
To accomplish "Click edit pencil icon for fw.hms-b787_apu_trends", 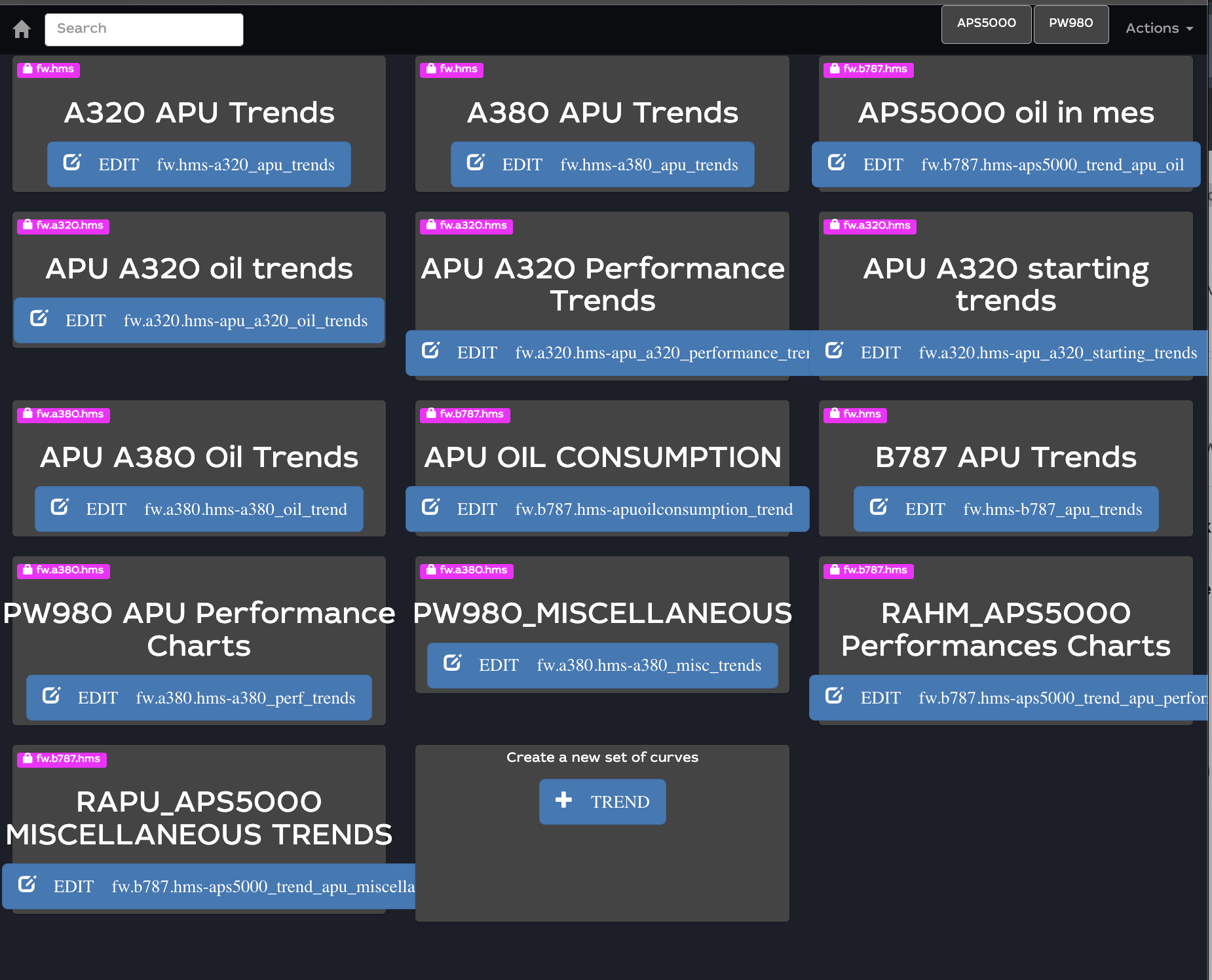I will [x=879, y=507].
